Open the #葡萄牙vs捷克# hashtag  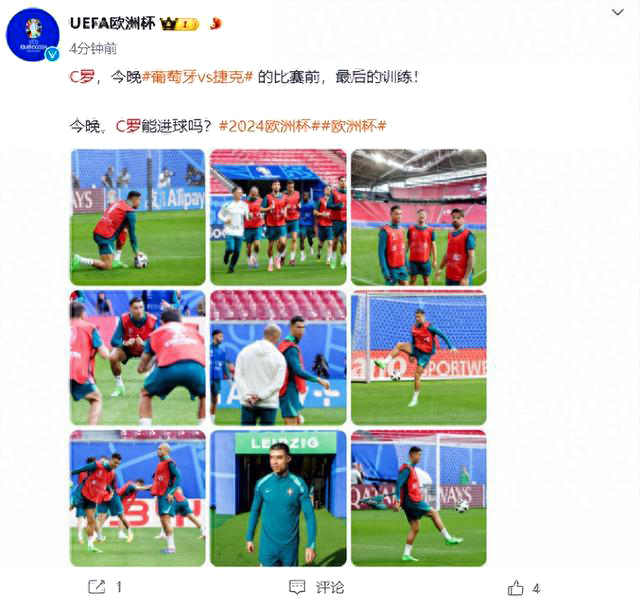coord(198,76)
